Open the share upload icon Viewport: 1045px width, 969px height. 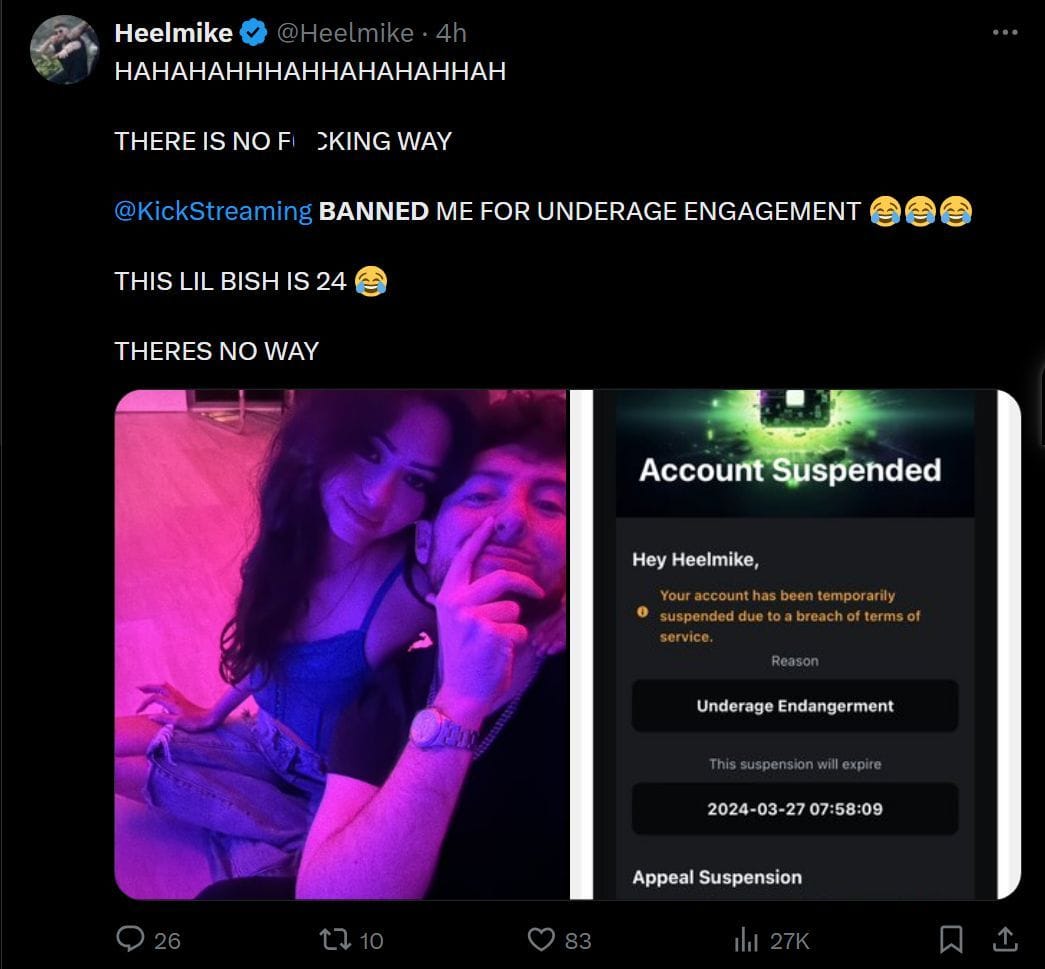tap(1007, 939)
